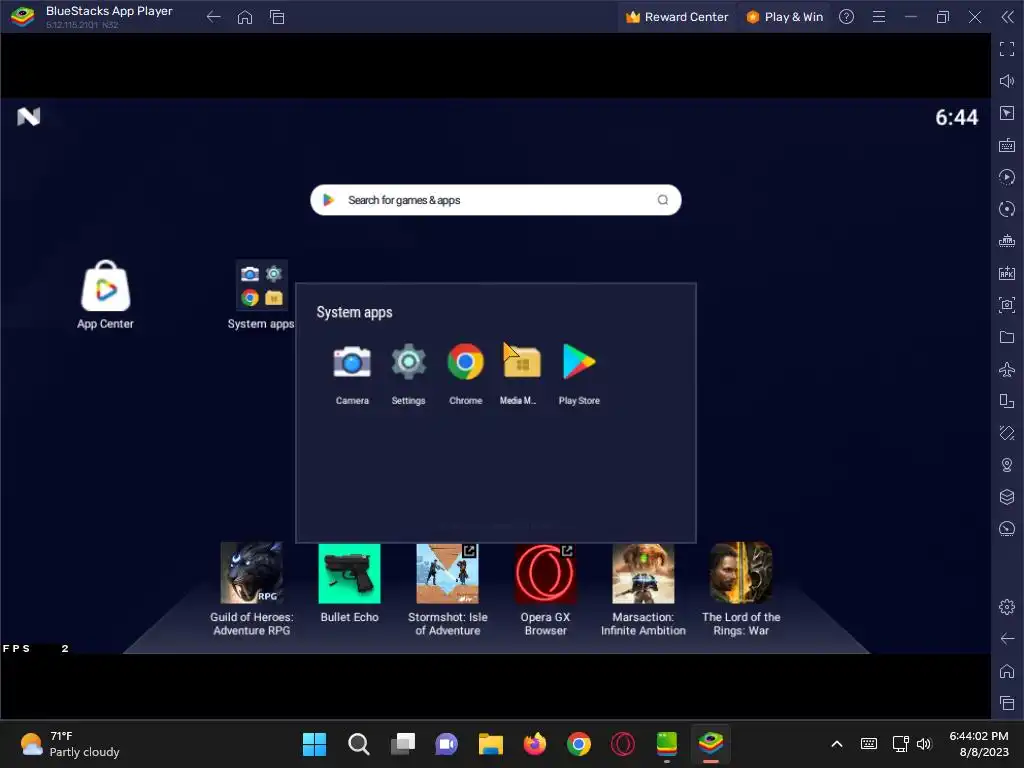Take a screenshot with sidebar icon

pyautogui.click(x=1007, y=305)
